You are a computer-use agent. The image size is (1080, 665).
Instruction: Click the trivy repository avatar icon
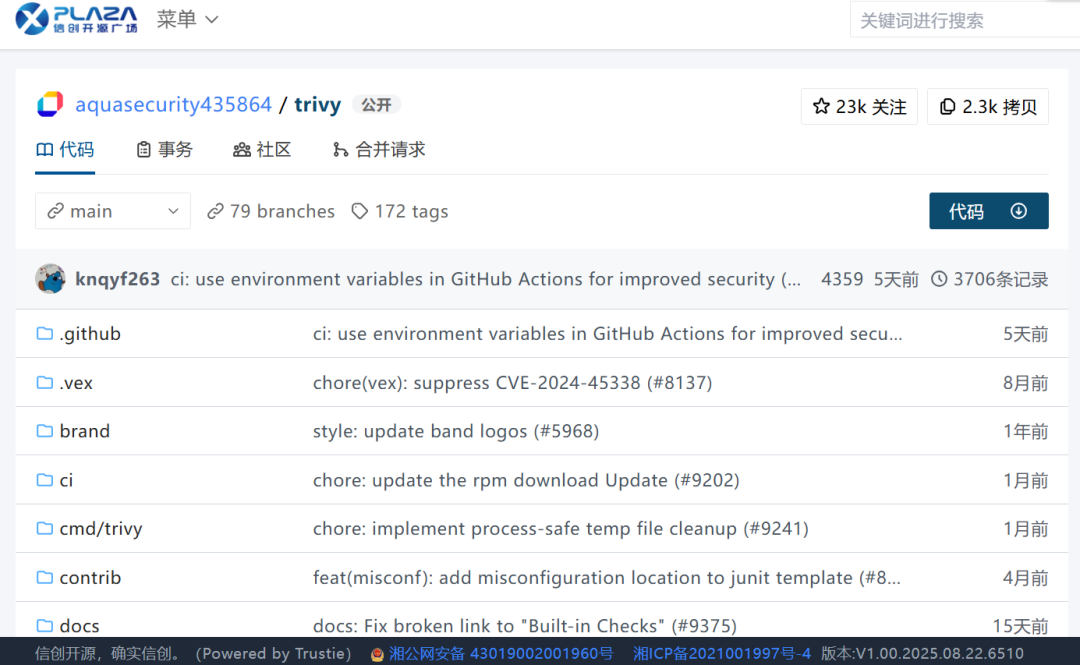pyautogui.click(x=49, y=104)
